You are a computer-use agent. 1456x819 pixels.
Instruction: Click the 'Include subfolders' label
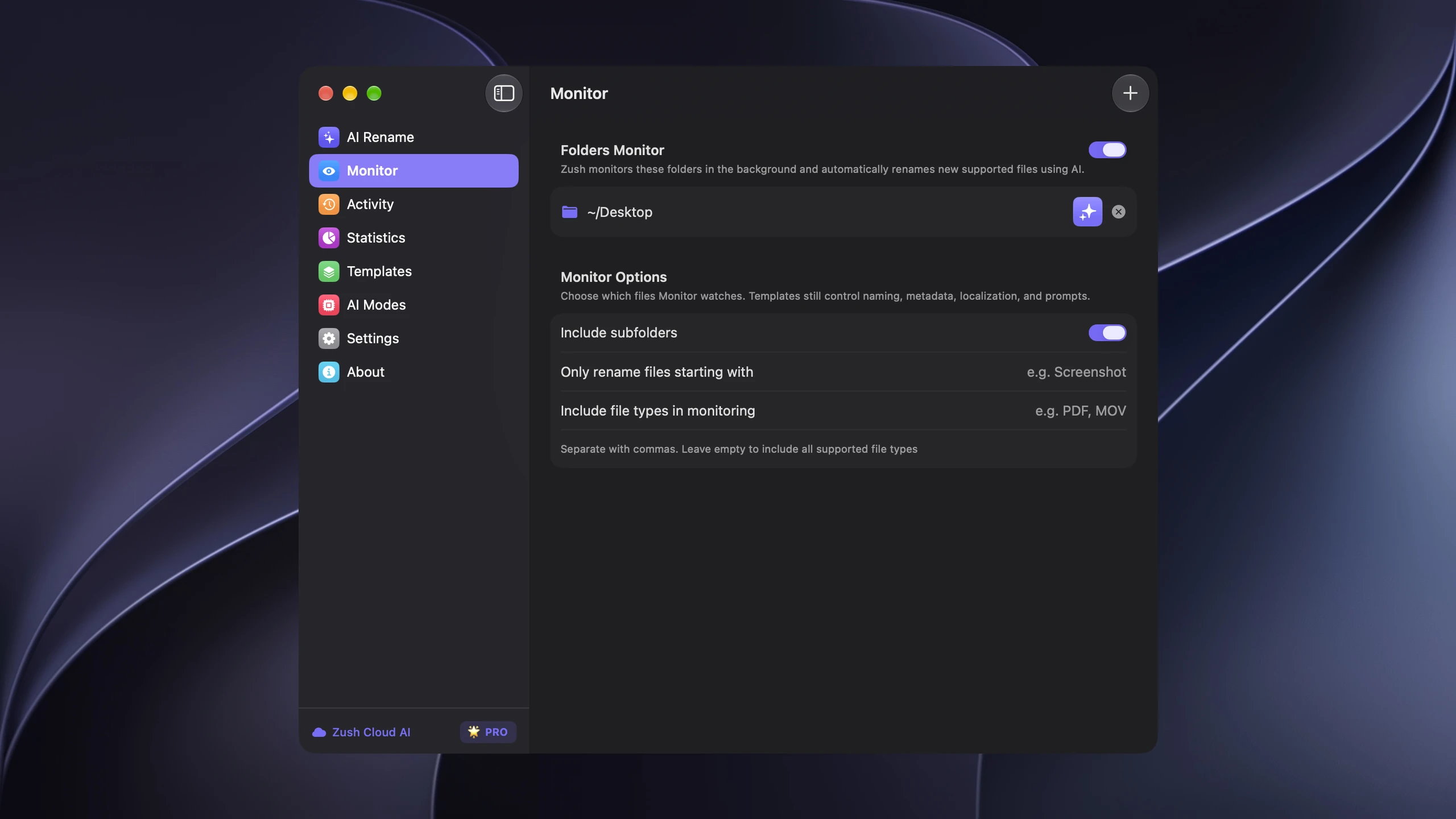tap(619, 333)
